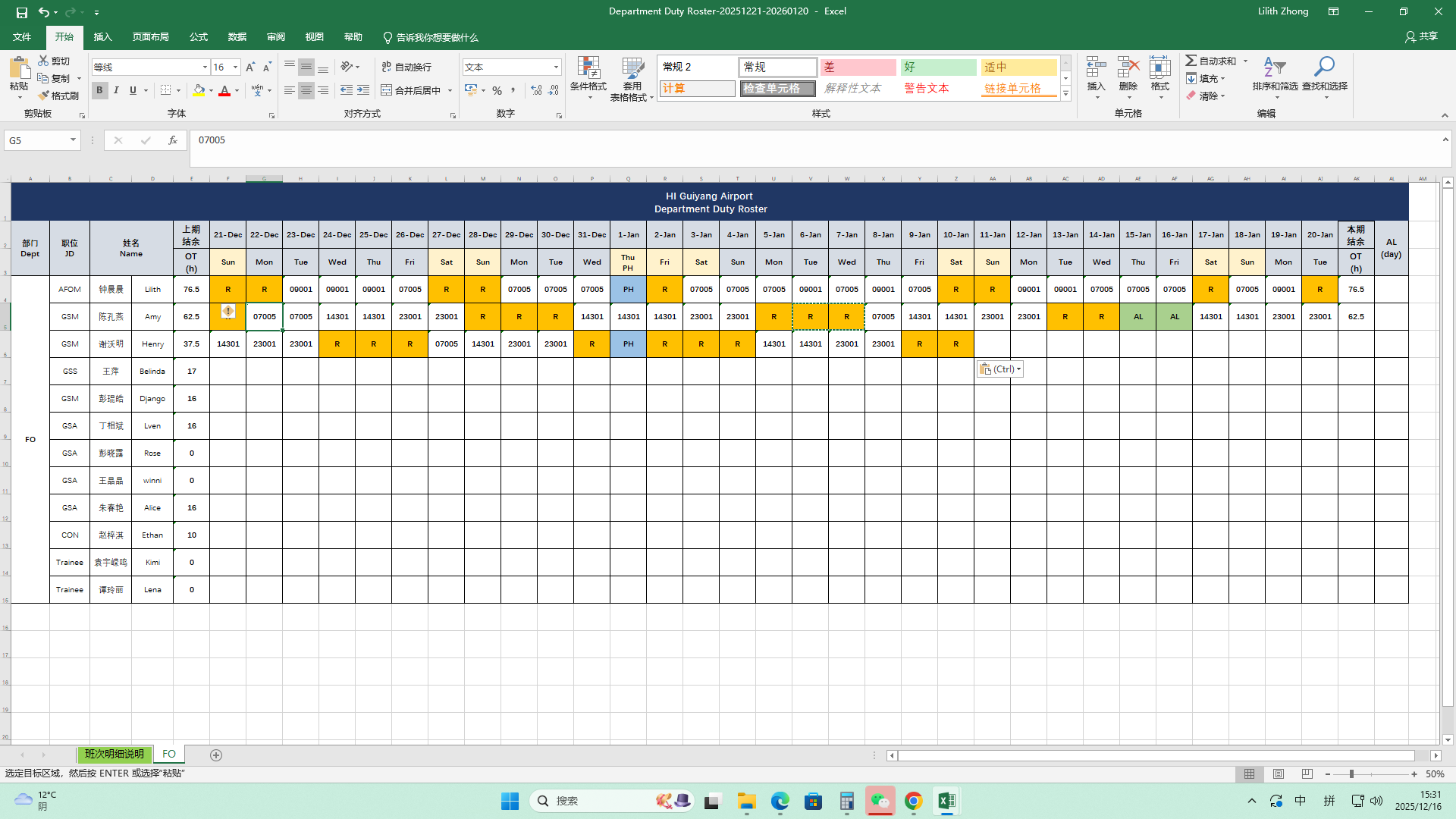The image size is (1456, 819).
Task: Expand the Paste Options Ctrl dropdown
Action: point(1018,369)
